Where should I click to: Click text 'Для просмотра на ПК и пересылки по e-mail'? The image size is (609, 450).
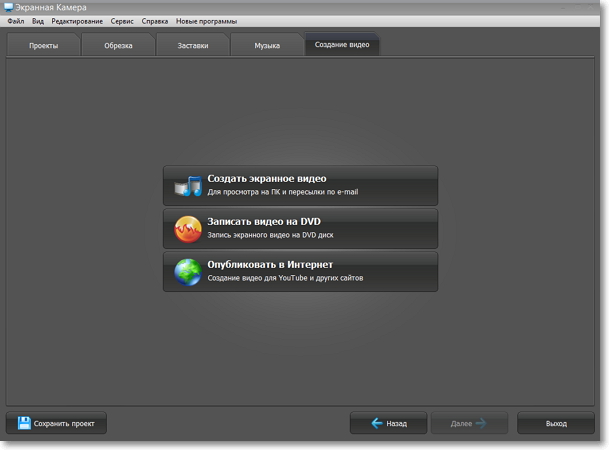[283, 192]
